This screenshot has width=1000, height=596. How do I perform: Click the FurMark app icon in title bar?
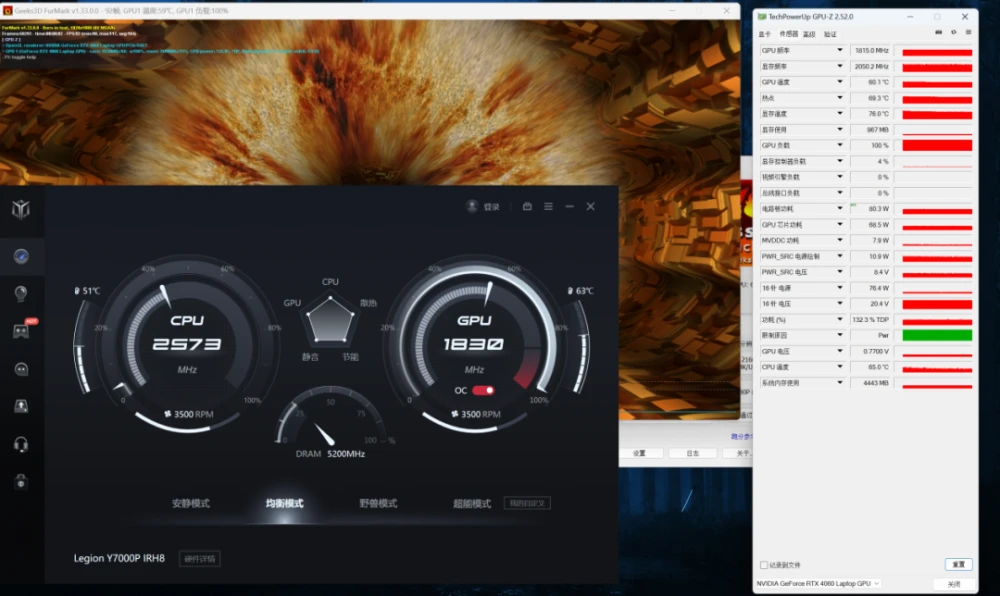pos(8,11)
